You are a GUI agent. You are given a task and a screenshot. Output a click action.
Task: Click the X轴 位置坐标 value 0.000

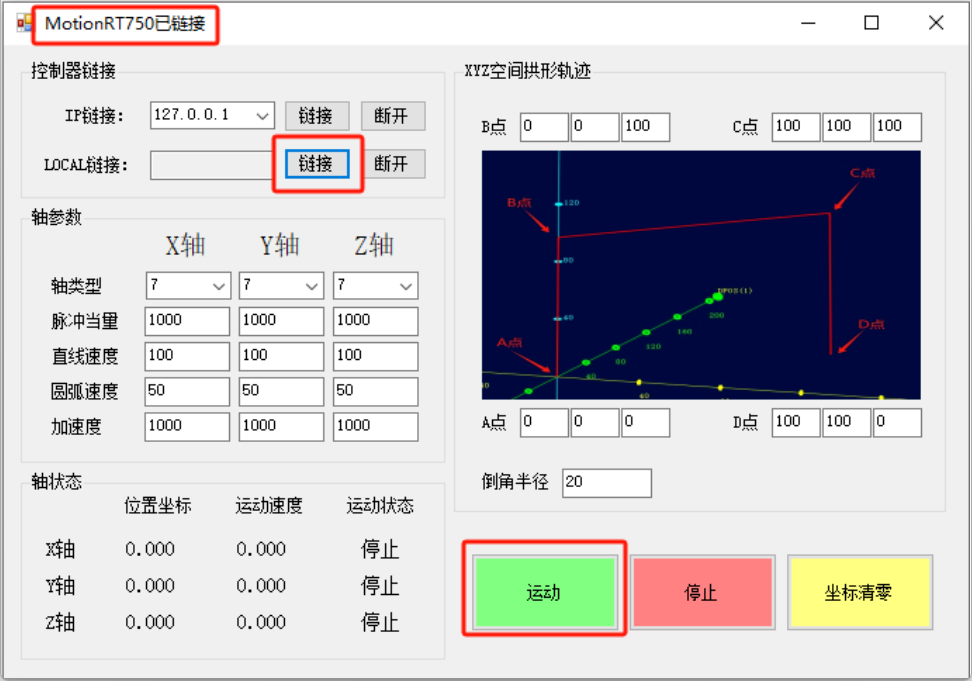150,549
